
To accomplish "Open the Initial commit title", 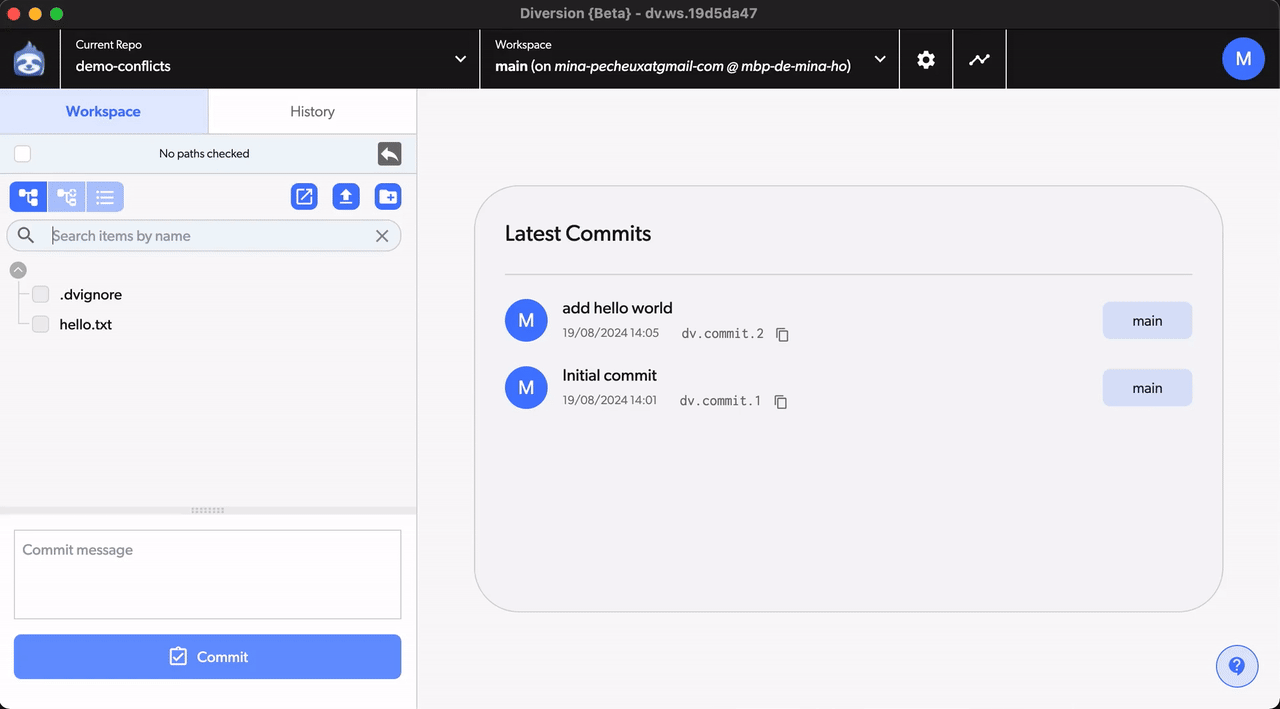I will [x=610, y=375].
